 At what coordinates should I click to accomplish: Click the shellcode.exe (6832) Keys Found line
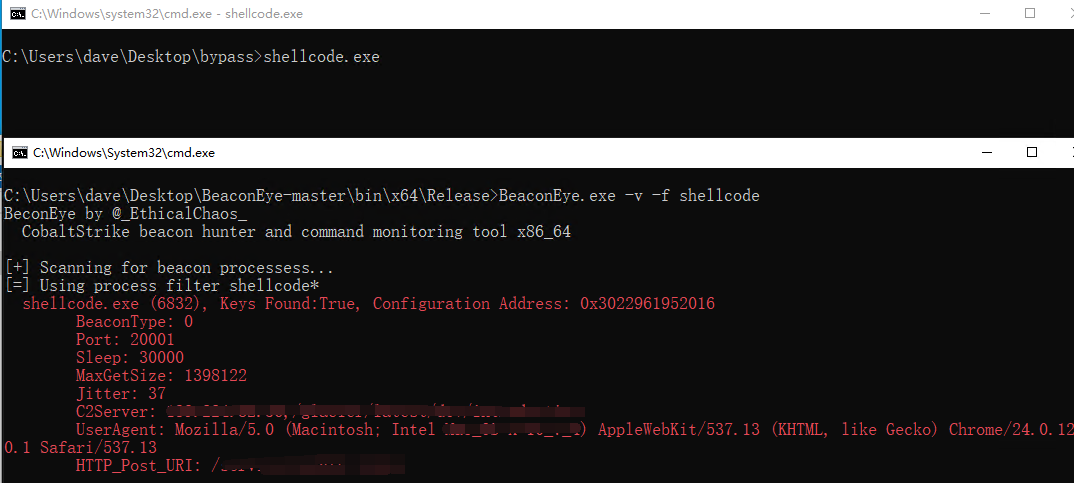pos(369,304)
